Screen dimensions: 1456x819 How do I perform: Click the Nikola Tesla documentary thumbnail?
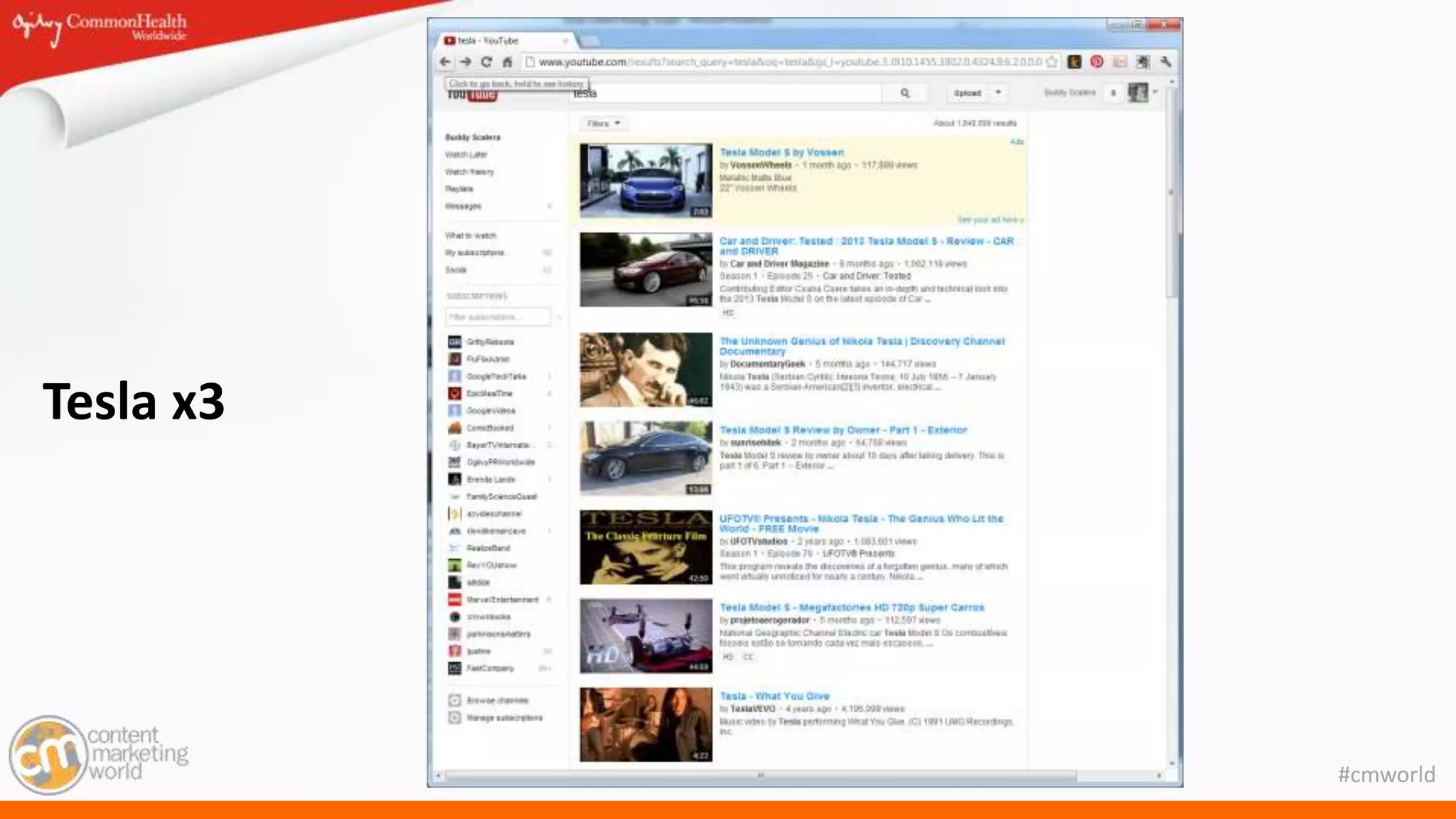coord(646,370)
